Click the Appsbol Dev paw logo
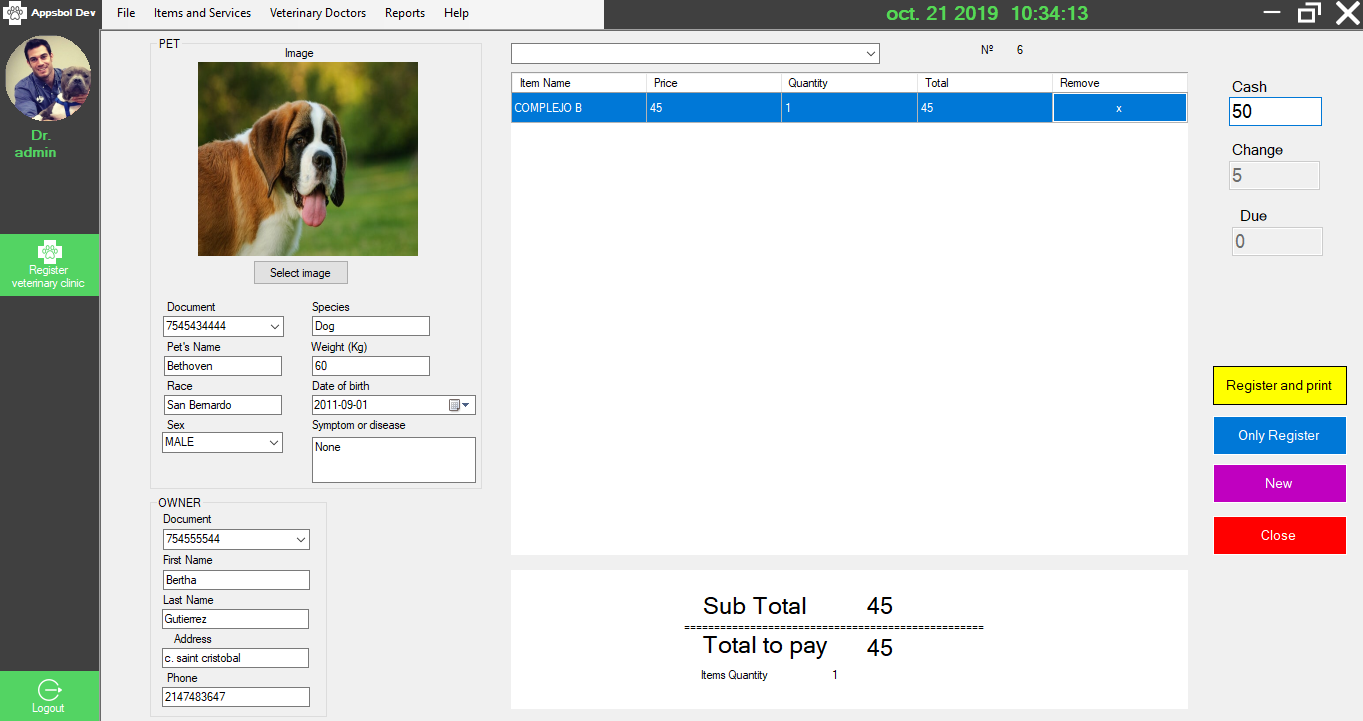Viewport: 1363px width, 721px height. [17, 13]
